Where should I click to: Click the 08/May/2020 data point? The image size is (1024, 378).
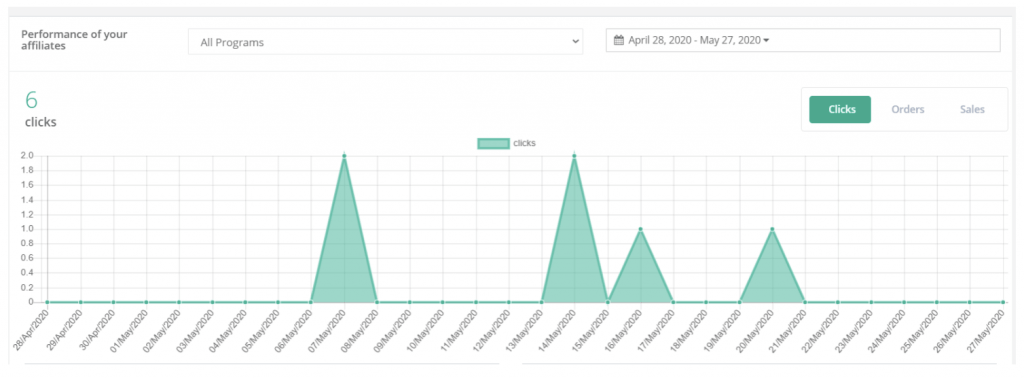point(377,302)
